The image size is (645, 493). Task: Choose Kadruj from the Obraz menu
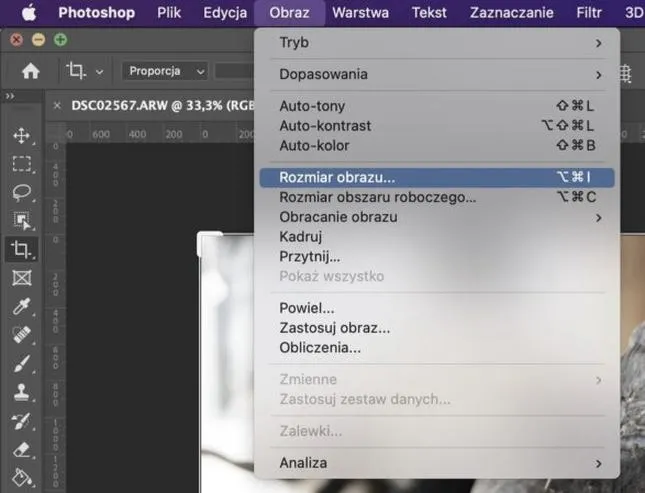437,237
